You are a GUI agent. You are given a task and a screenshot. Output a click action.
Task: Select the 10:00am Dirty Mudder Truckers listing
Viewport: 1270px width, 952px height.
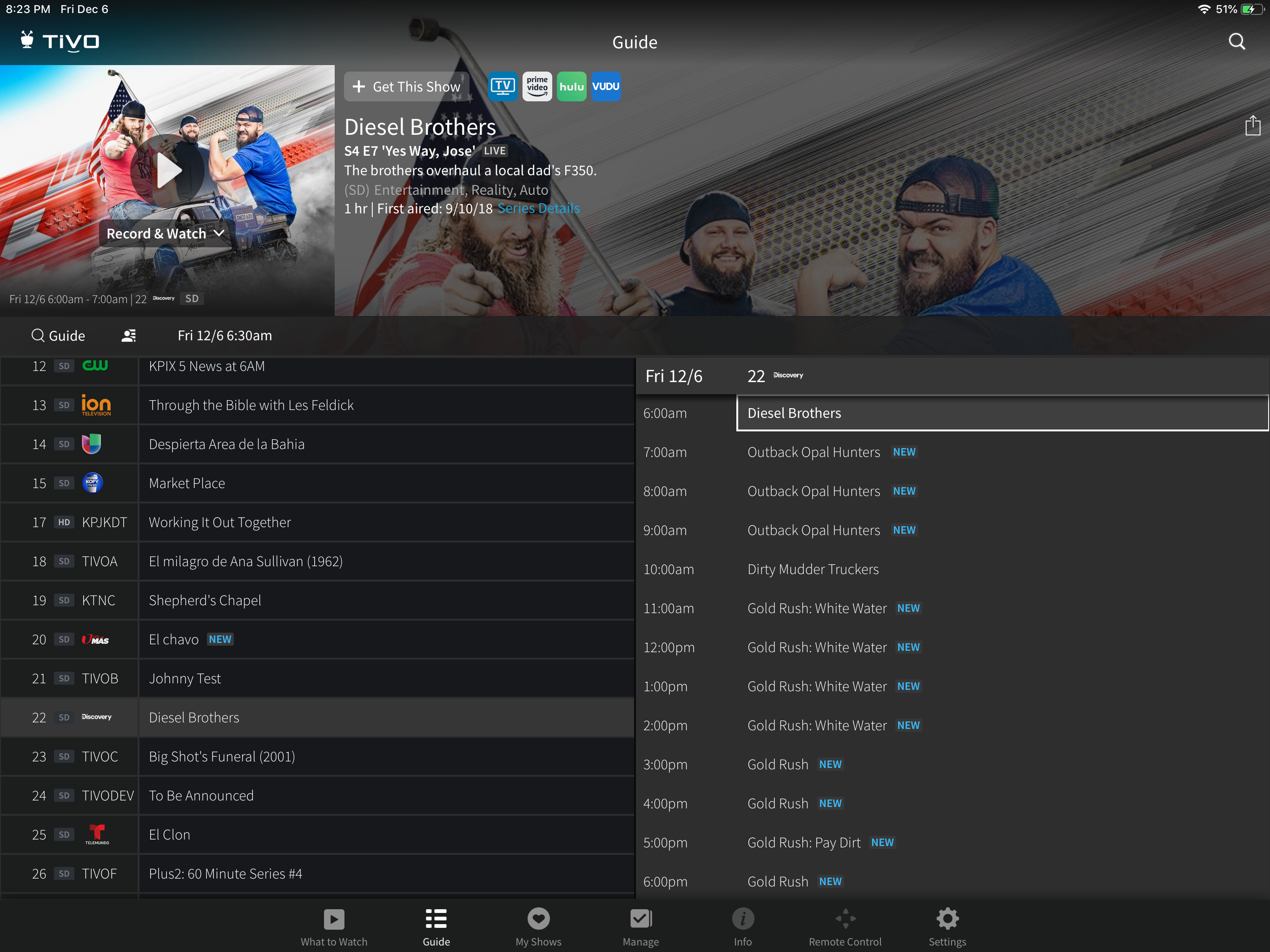[813, 569]
